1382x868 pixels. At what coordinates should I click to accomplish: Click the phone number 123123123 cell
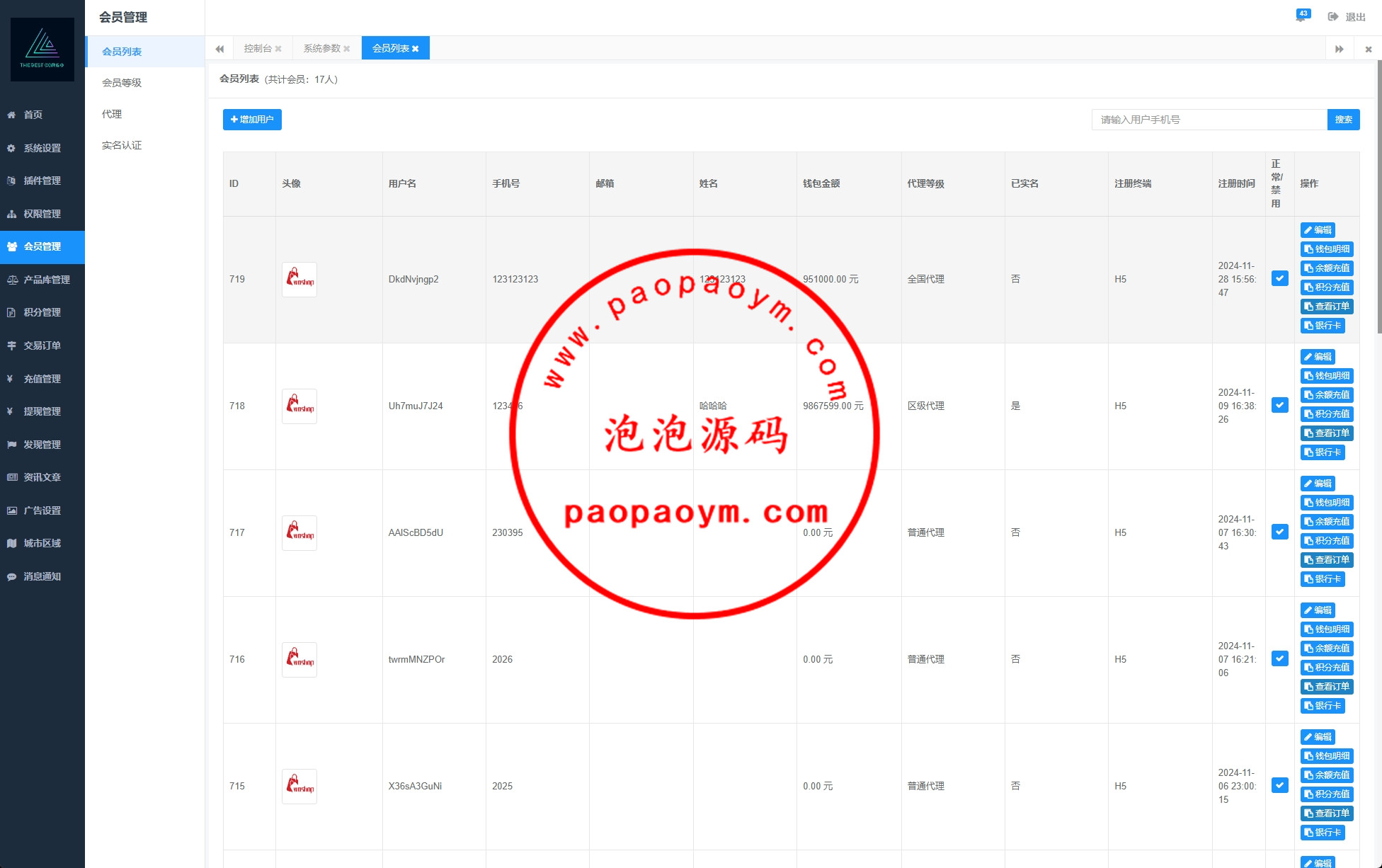515,280
